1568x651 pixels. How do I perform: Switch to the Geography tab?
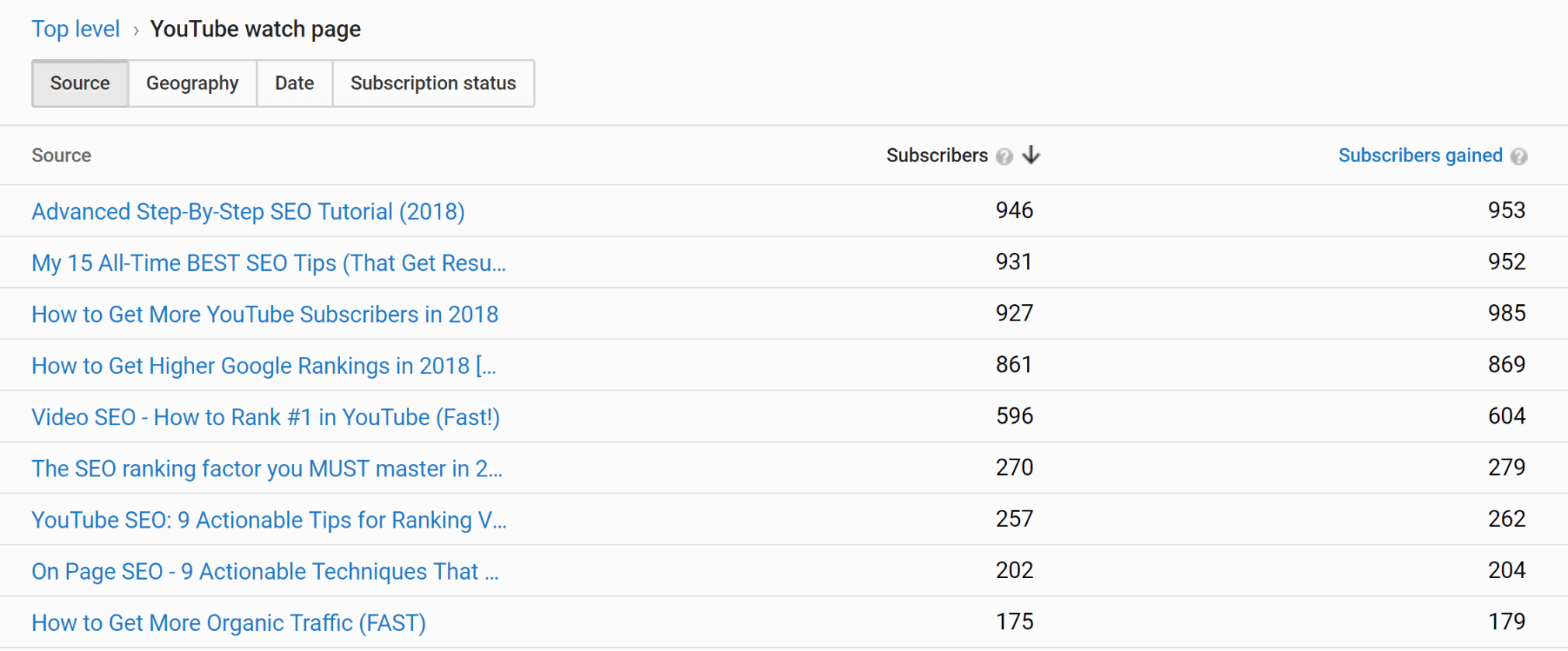coord(192,83)
